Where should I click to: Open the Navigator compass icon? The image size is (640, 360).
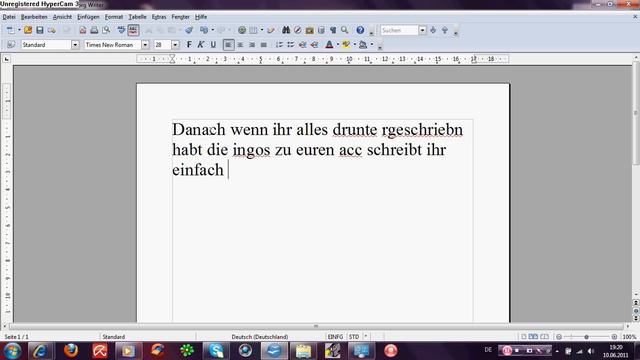(298, 30)
